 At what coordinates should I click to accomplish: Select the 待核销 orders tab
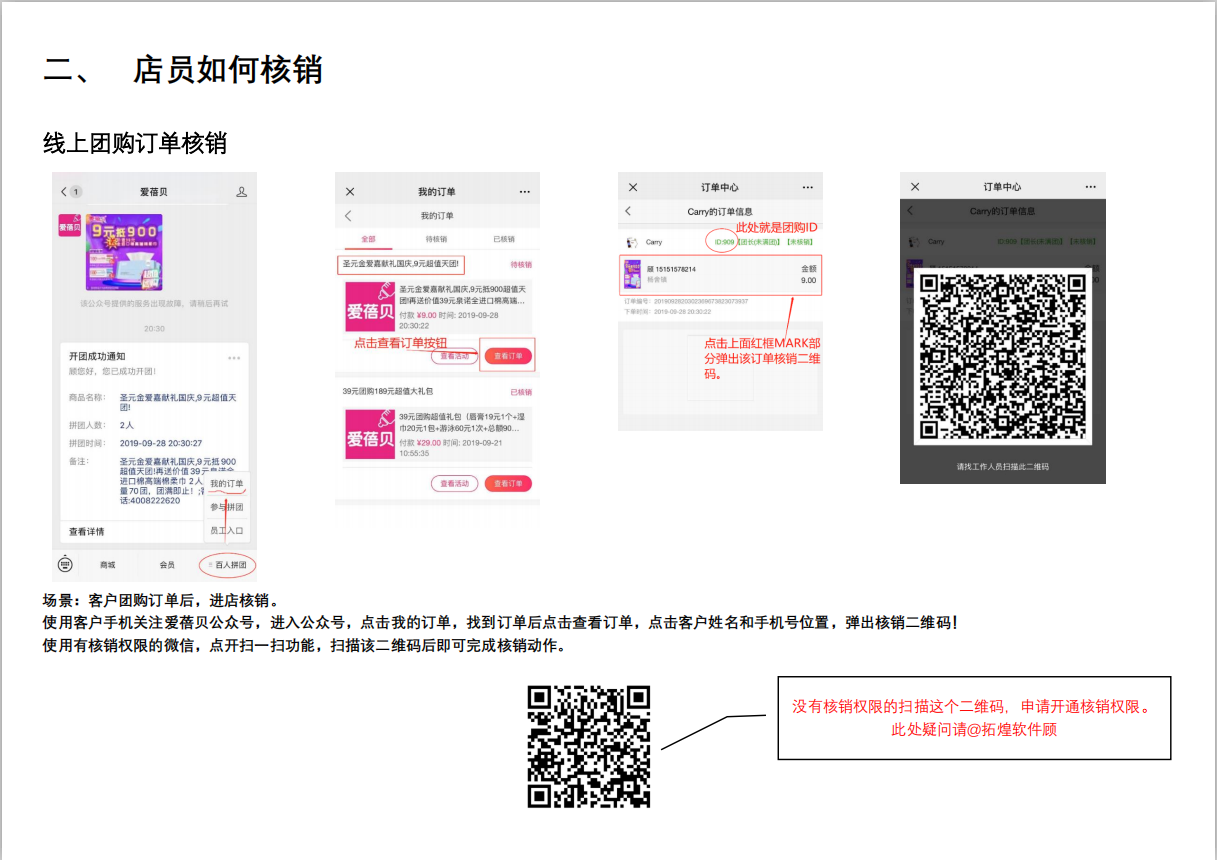(x=436, y=240)
